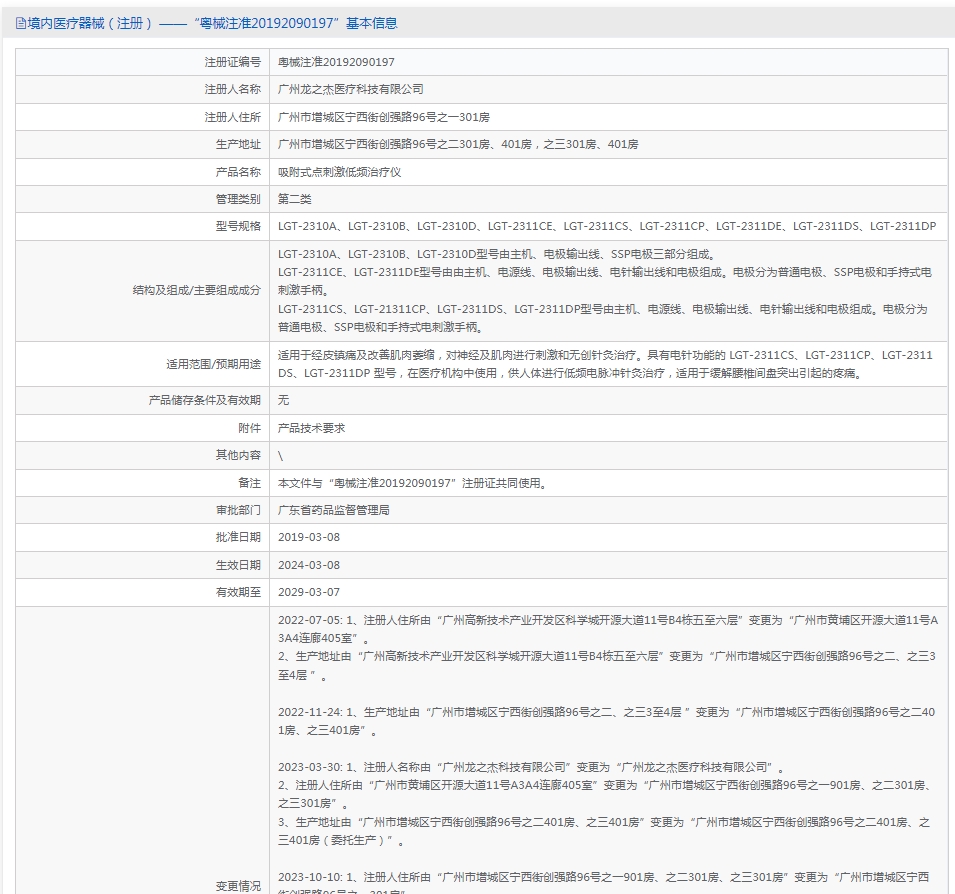Click the change entry dated 2023-10-10
The width and height of the screenshot is (955, 894).
click(x=604, y=884)
